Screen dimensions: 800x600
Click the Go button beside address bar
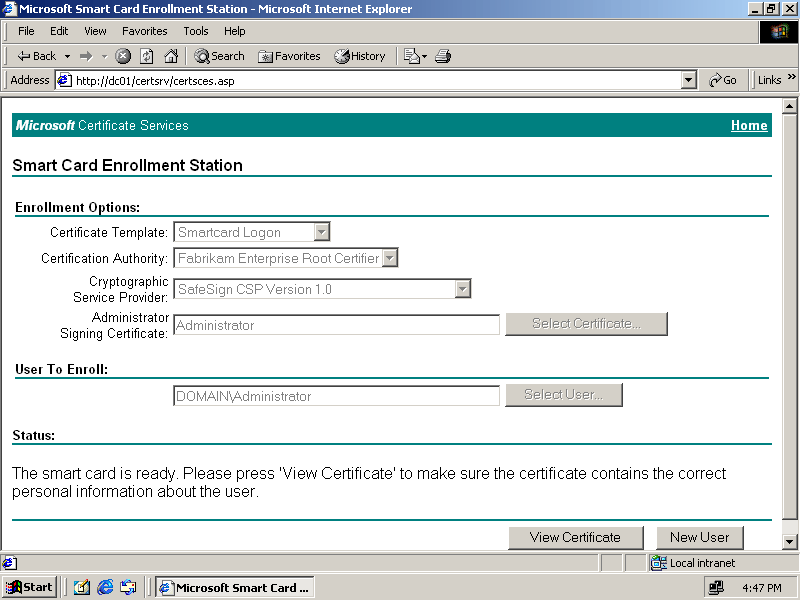click(723, 80)
